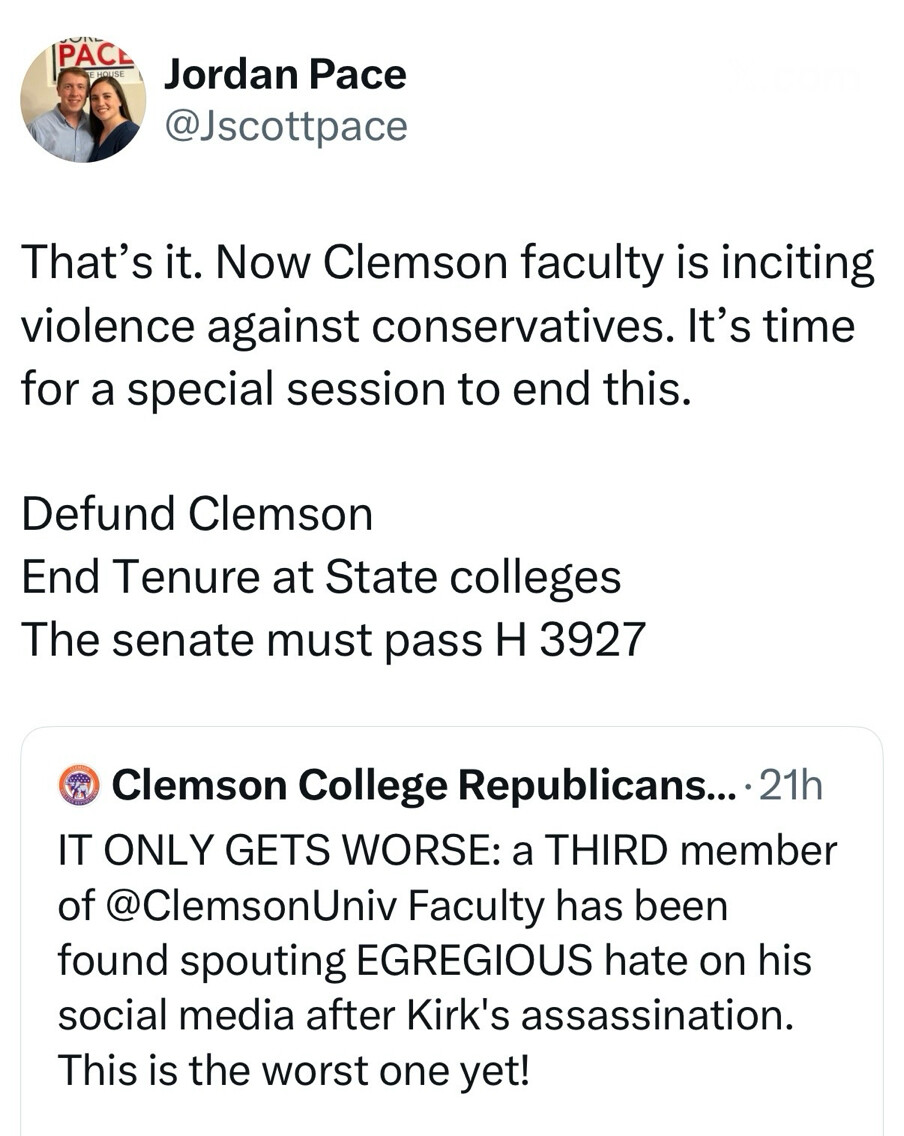Click "violence against conservatives" text

point(312,326)
